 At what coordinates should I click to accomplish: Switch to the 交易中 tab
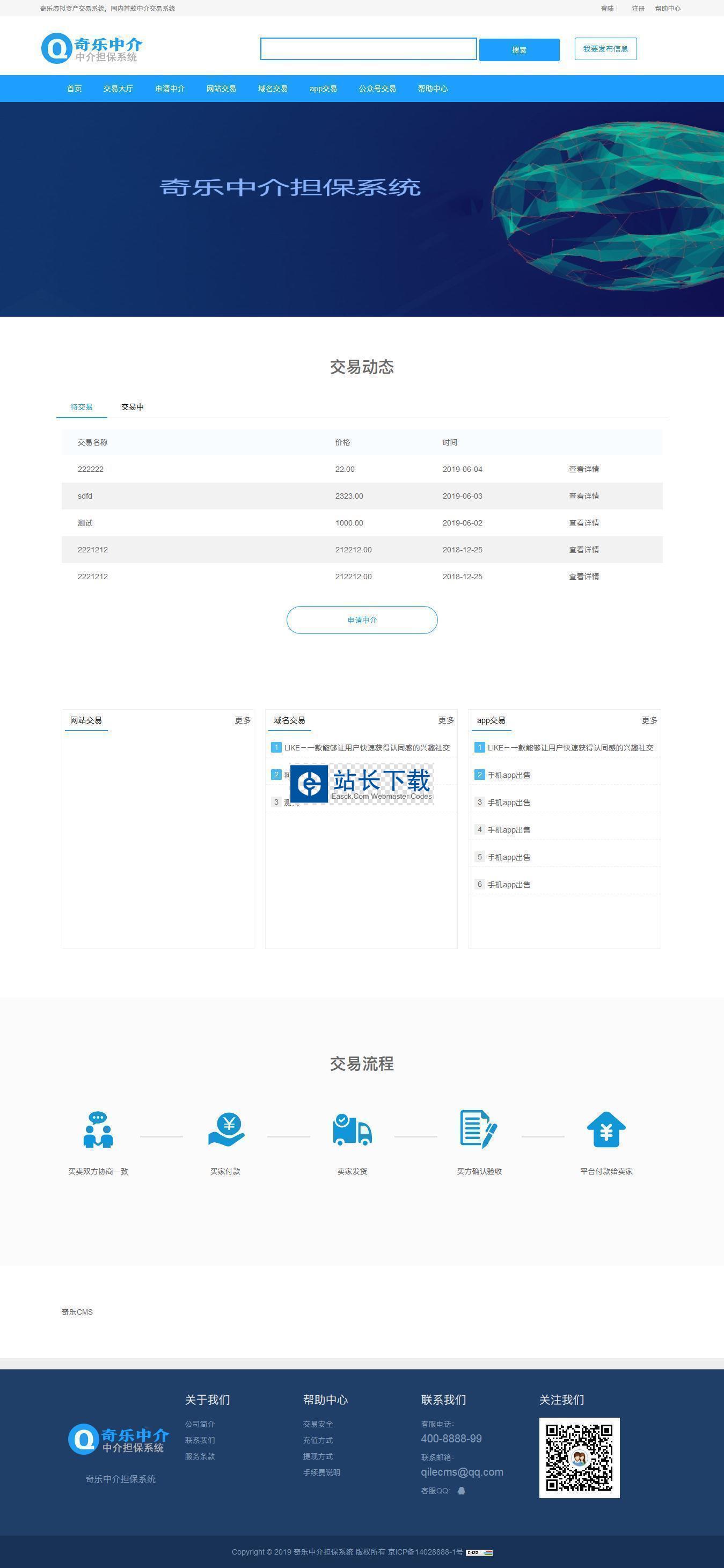pos(133,406)
